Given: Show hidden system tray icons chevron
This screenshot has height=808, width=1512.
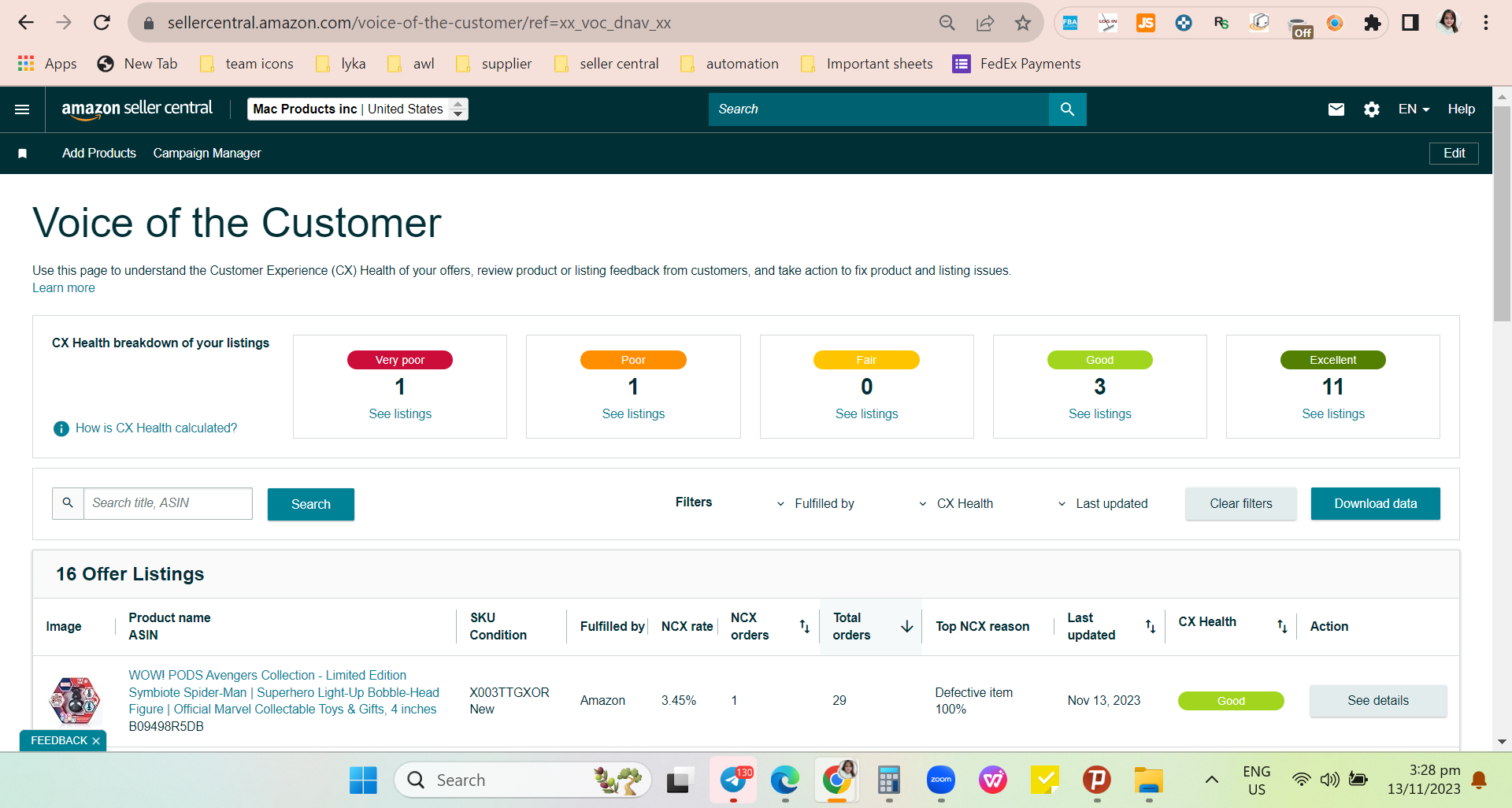Looking at the screenshot, I should pyautogui.click(x=1212, y=780).
